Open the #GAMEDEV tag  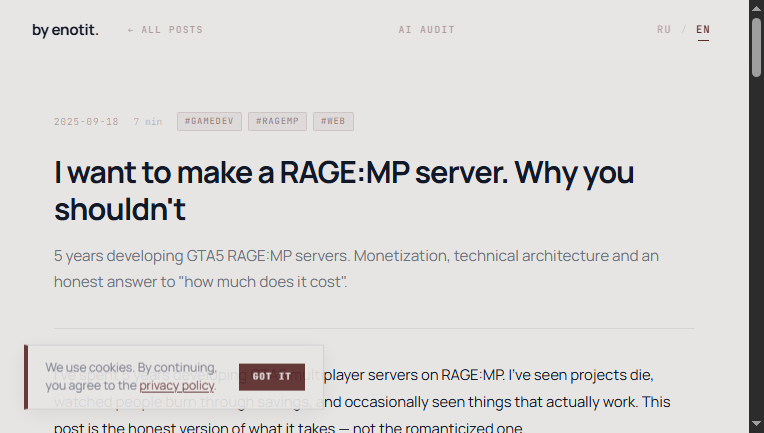point(209,122)
